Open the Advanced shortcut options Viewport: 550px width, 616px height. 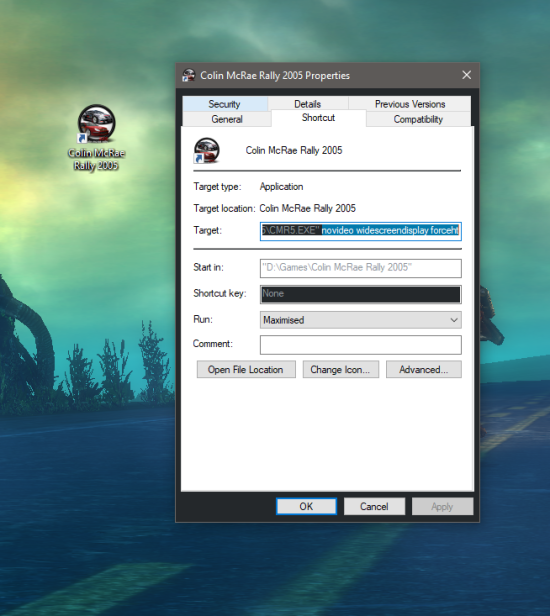click(x=424, y=370)
